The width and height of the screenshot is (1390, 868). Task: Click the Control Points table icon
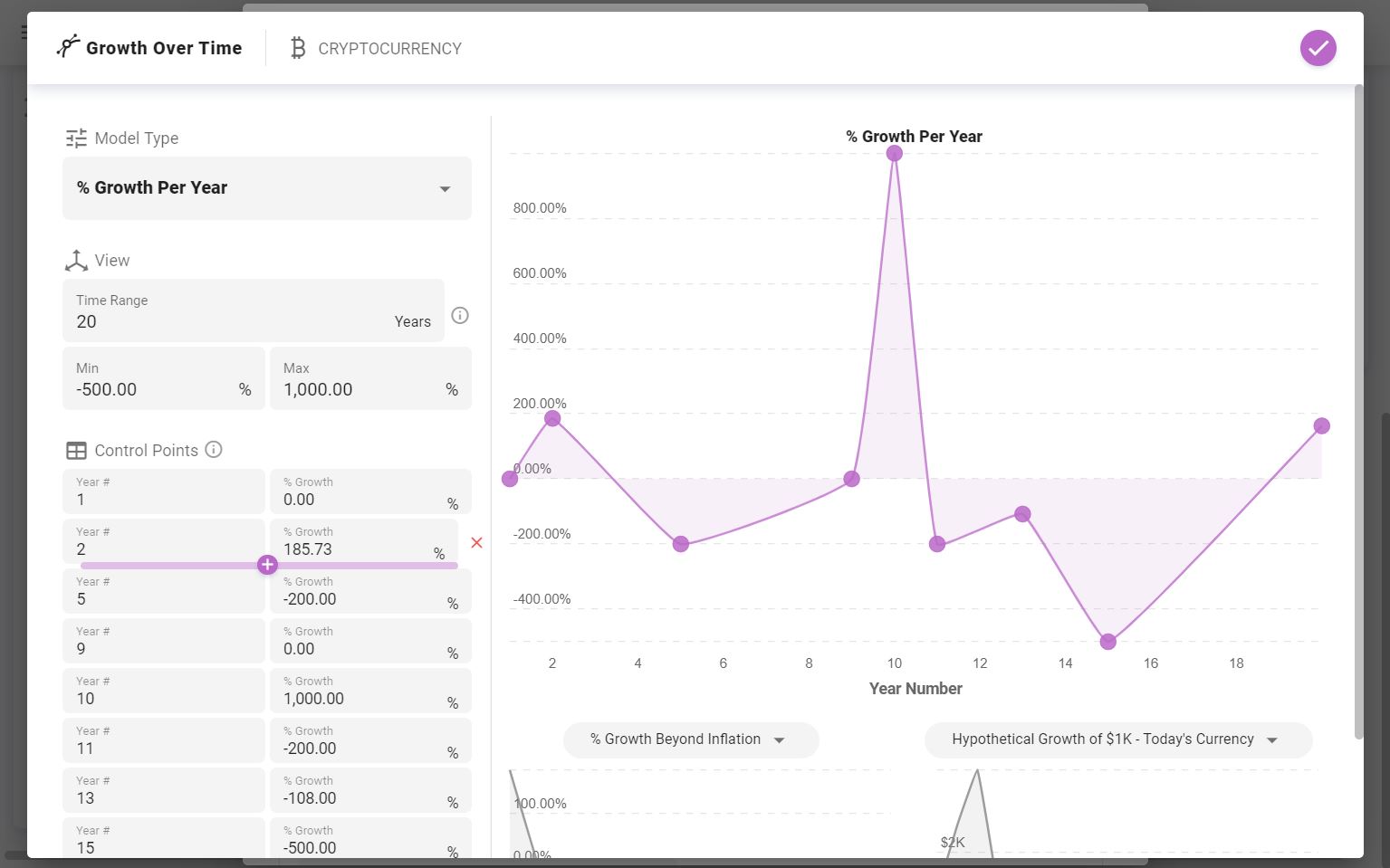pos(76,451)
